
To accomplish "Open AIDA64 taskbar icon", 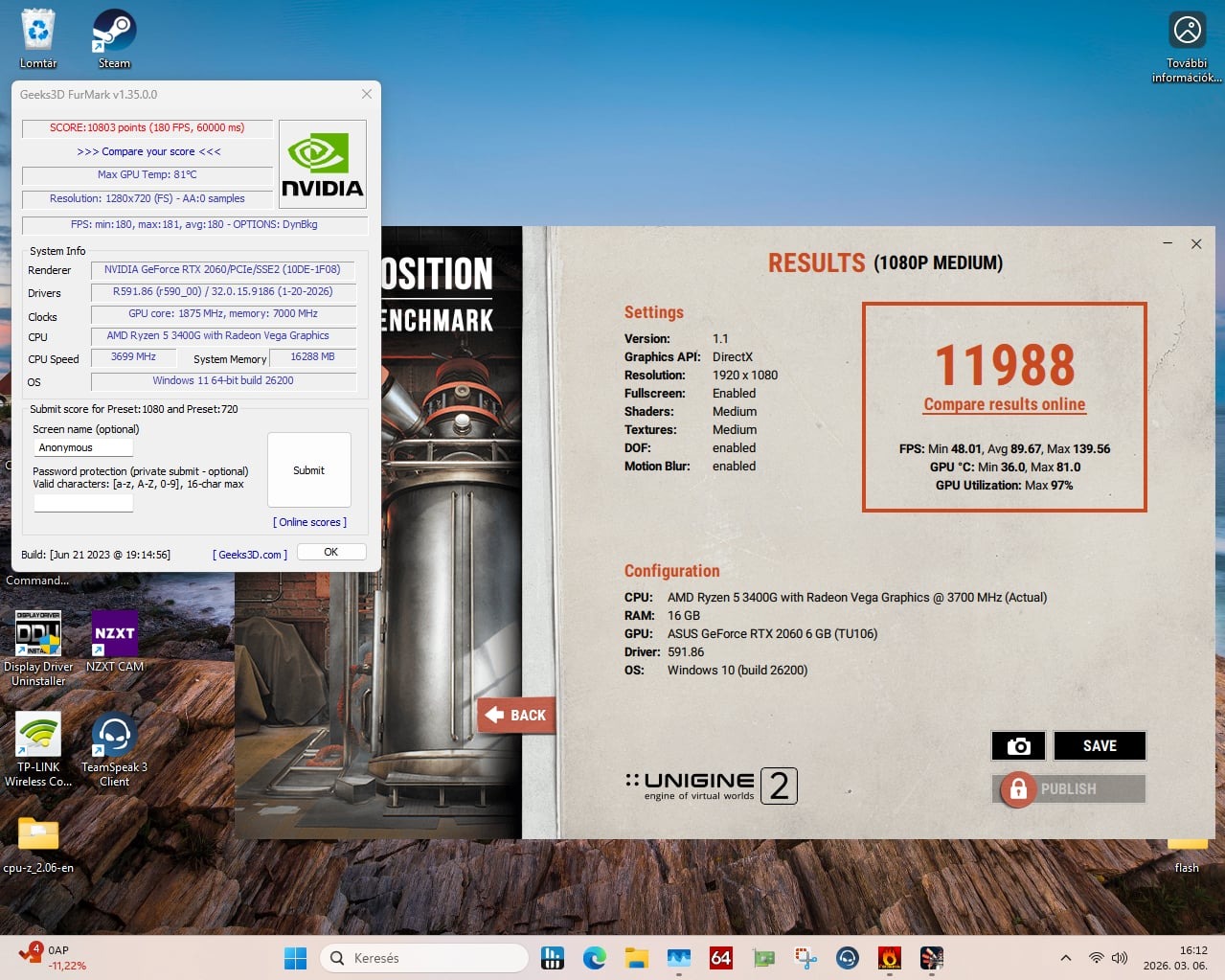I will click(x=721, y=957).
